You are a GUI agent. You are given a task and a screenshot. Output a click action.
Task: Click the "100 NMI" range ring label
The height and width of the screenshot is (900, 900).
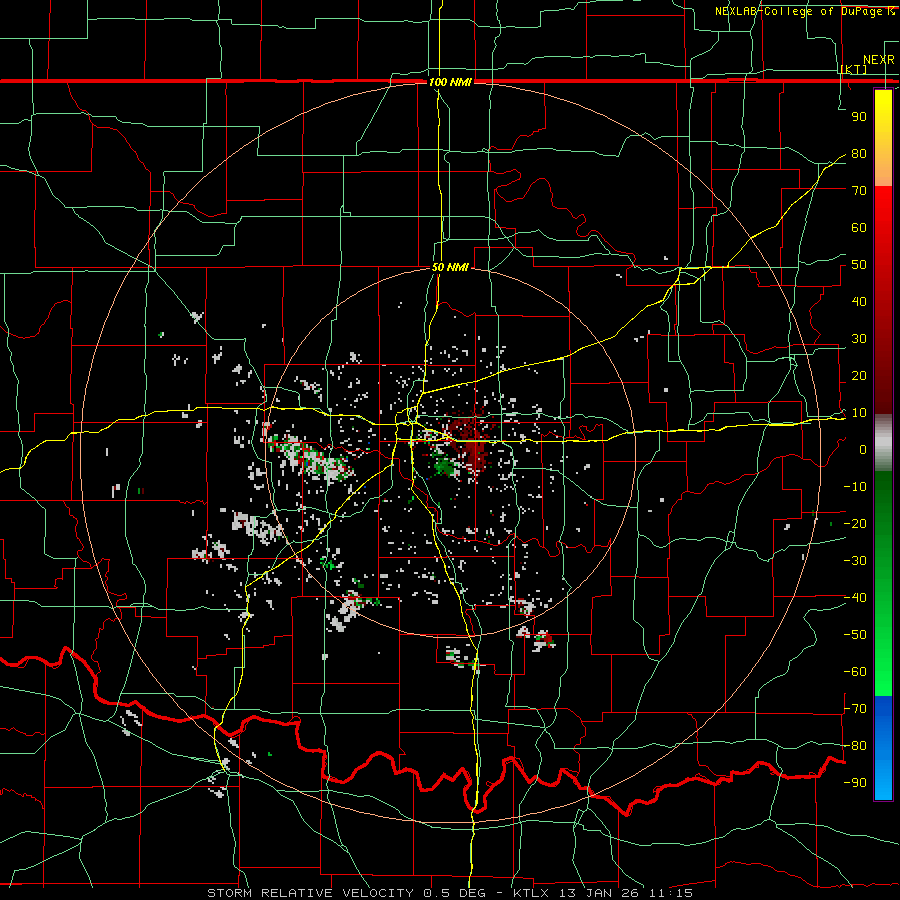[x=450, y=82]
